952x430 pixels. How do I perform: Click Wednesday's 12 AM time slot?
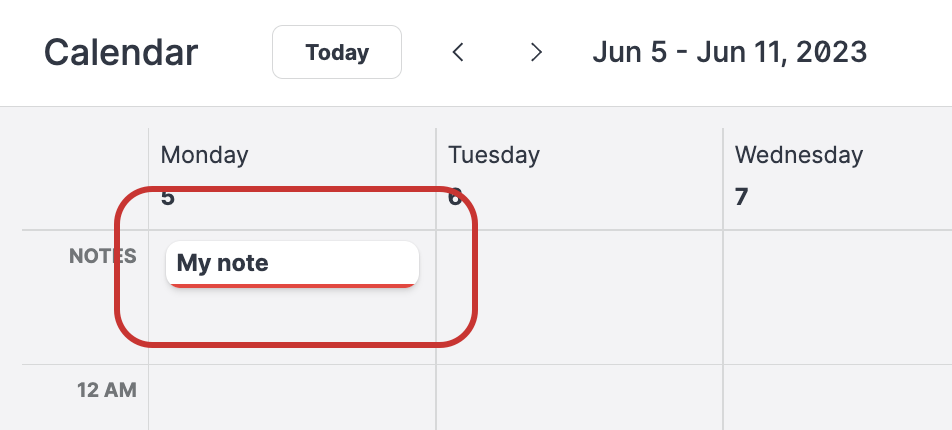point(836,397)
